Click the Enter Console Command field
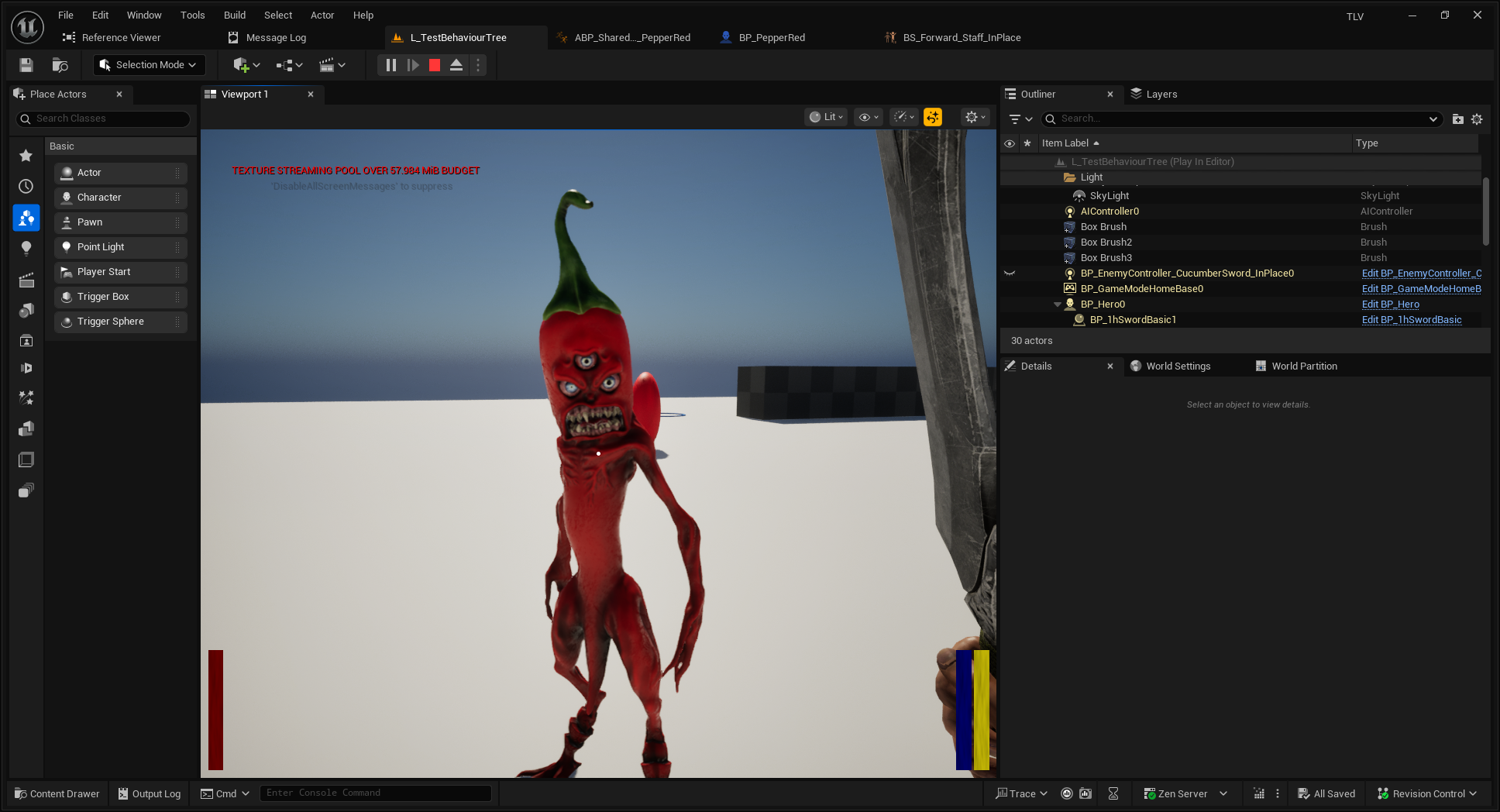This screenshot has height=812, width=1500. (376, 793)
